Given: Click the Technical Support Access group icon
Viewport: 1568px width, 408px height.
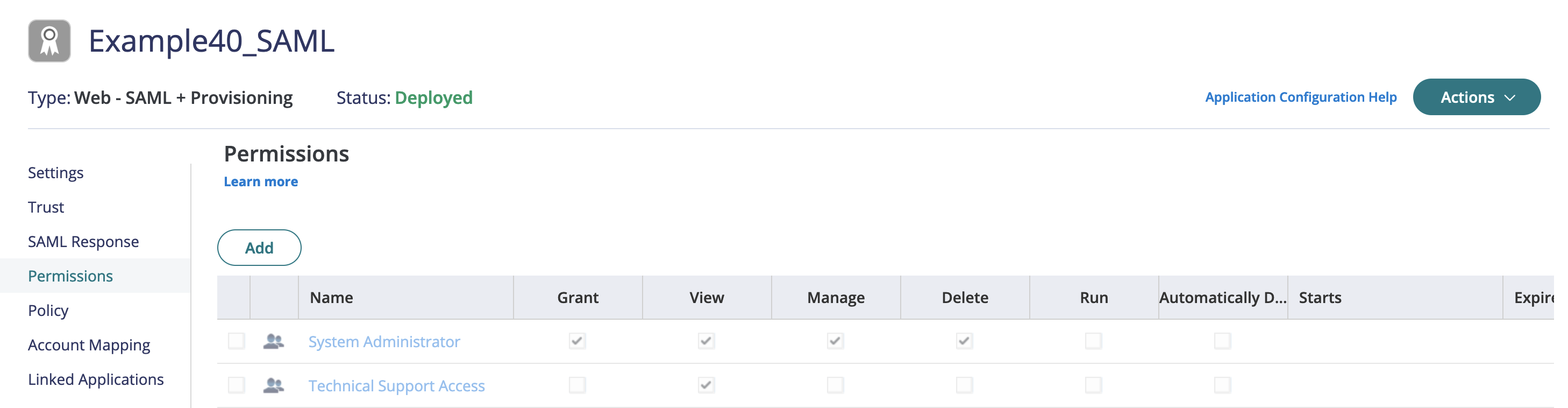Looking at the screenshot, I should tap(273, 385).
